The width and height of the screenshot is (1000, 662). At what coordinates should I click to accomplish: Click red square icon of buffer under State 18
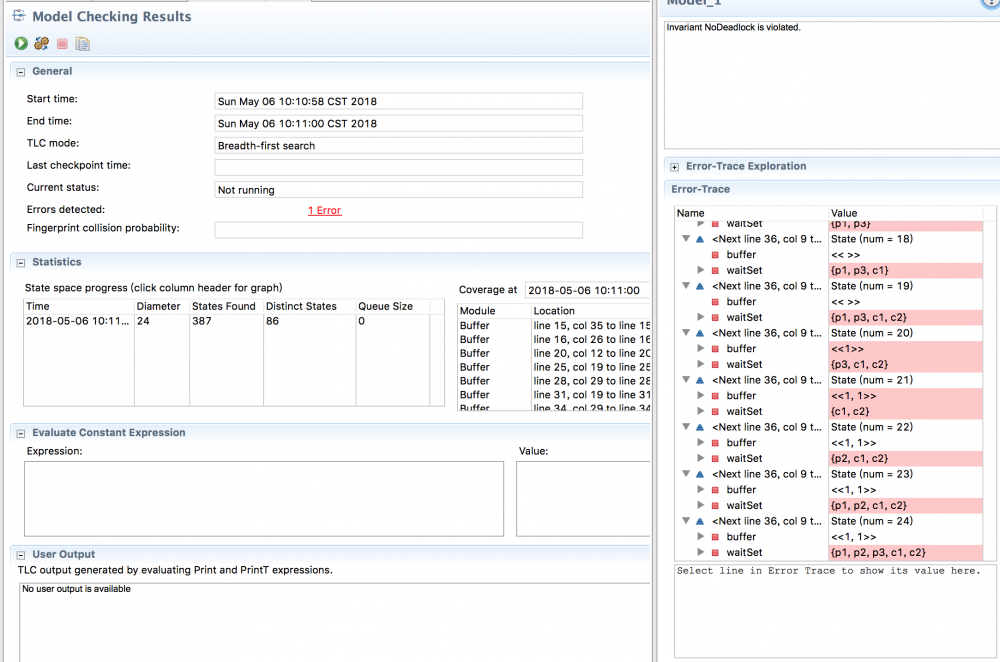pos(715,255)
